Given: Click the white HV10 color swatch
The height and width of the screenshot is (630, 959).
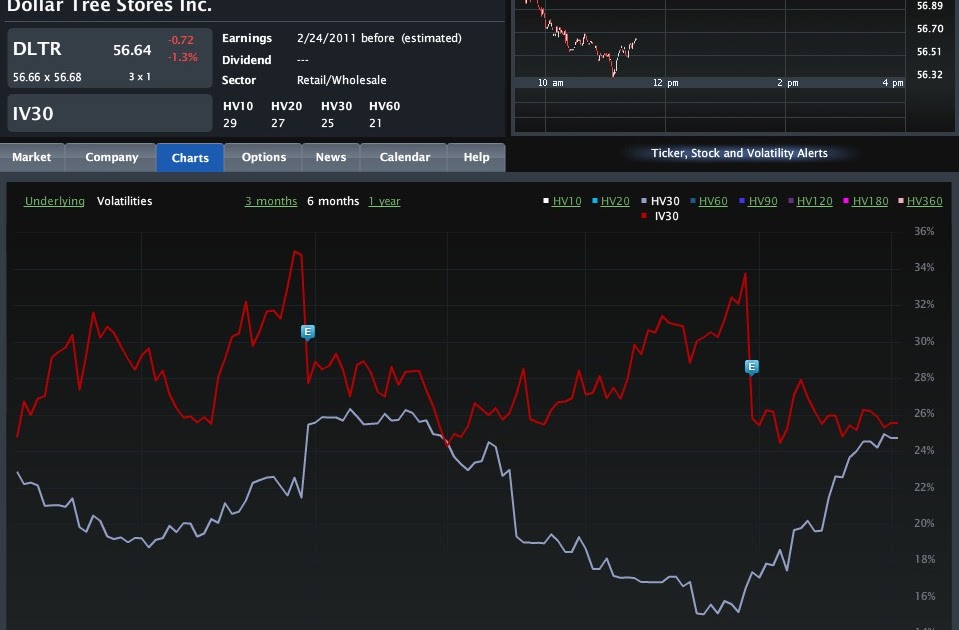Looking at the screenshot, I should (x=546, y=201).
